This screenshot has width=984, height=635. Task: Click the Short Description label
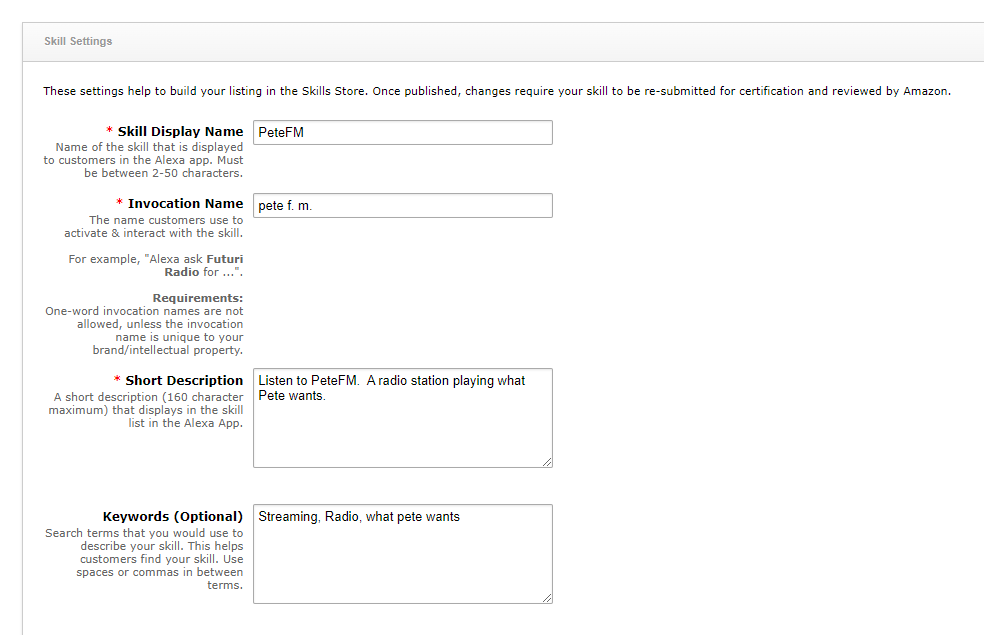pyautogui.click(x=184, y=380)
